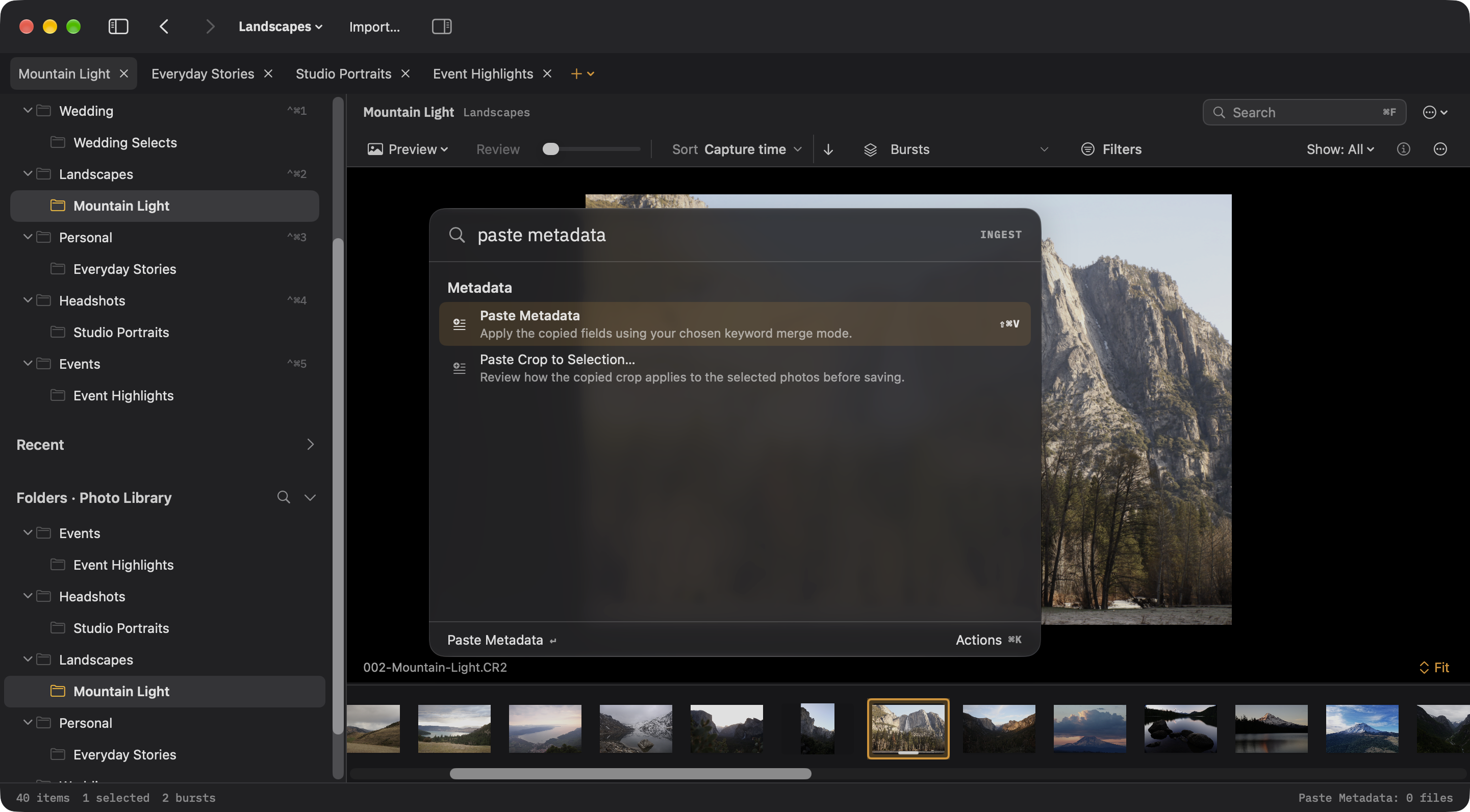Switch to the Event Highlights tab
This screenshot has height=812, width=1470.
click(483, 73)
